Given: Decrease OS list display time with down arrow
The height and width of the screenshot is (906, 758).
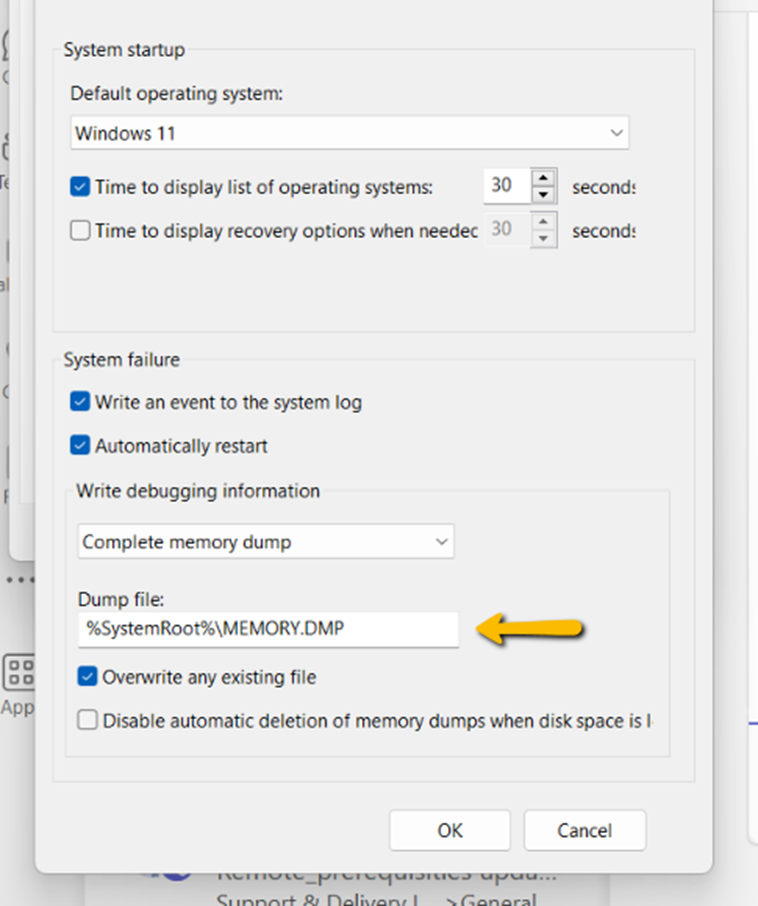Looking at the screenshot, I should click(543, 193).
